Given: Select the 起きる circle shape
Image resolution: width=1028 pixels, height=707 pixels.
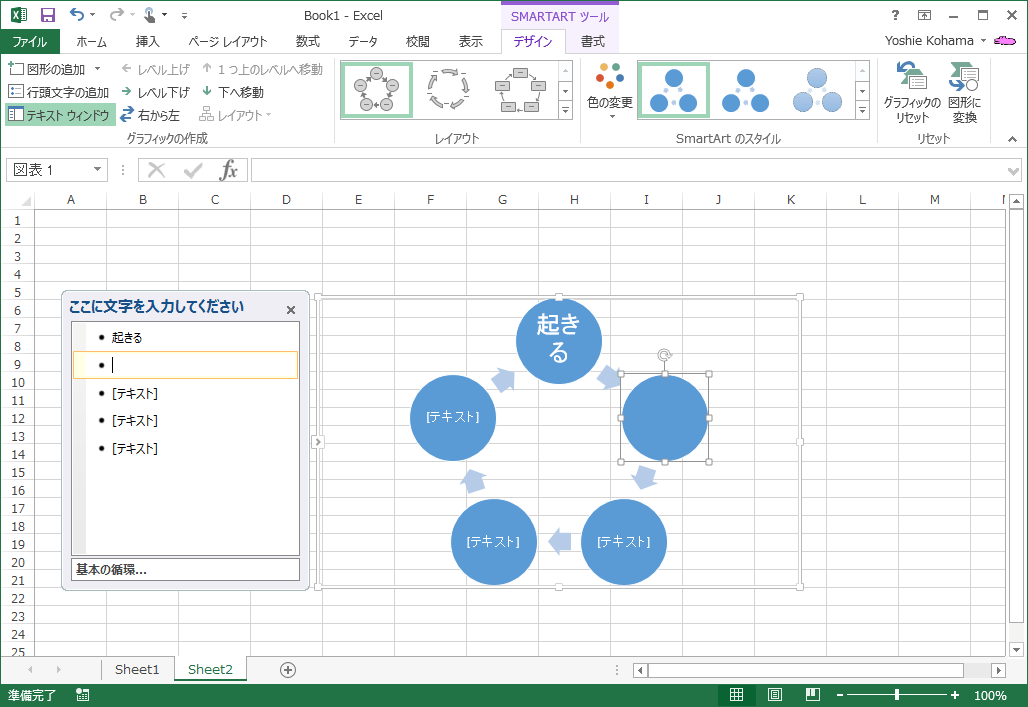Looking at the screenshot, I should (x=559, y=340).
